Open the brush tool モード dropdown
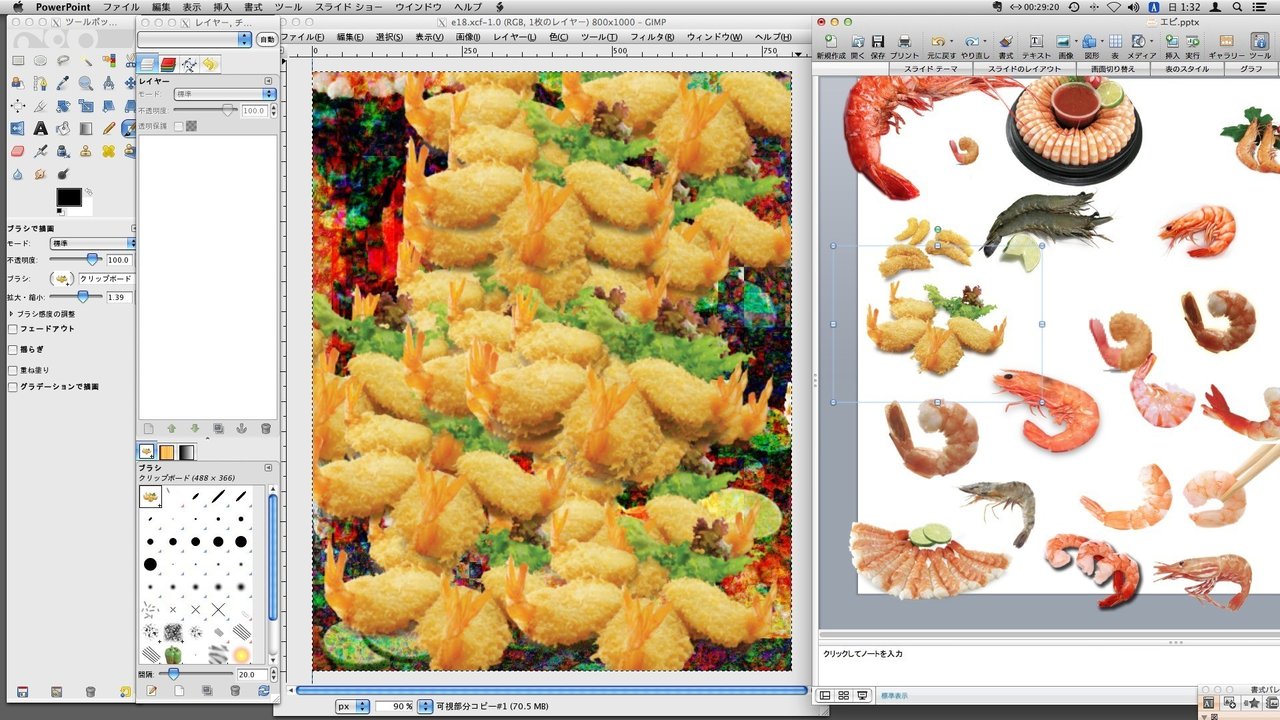Screen dimensions: 1280x720 (93, 243)
